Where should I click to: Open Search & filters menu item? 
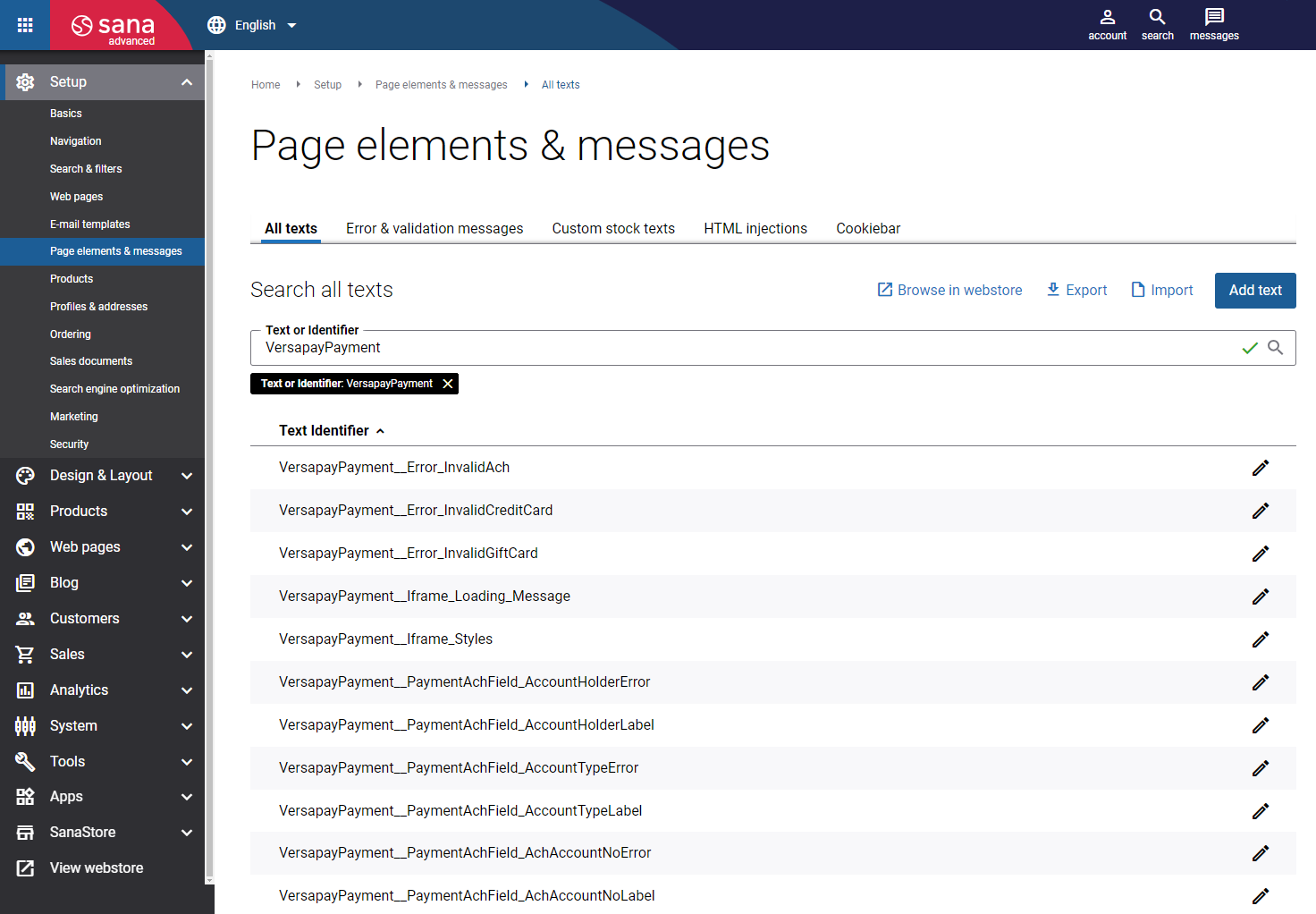click(86, 169)
